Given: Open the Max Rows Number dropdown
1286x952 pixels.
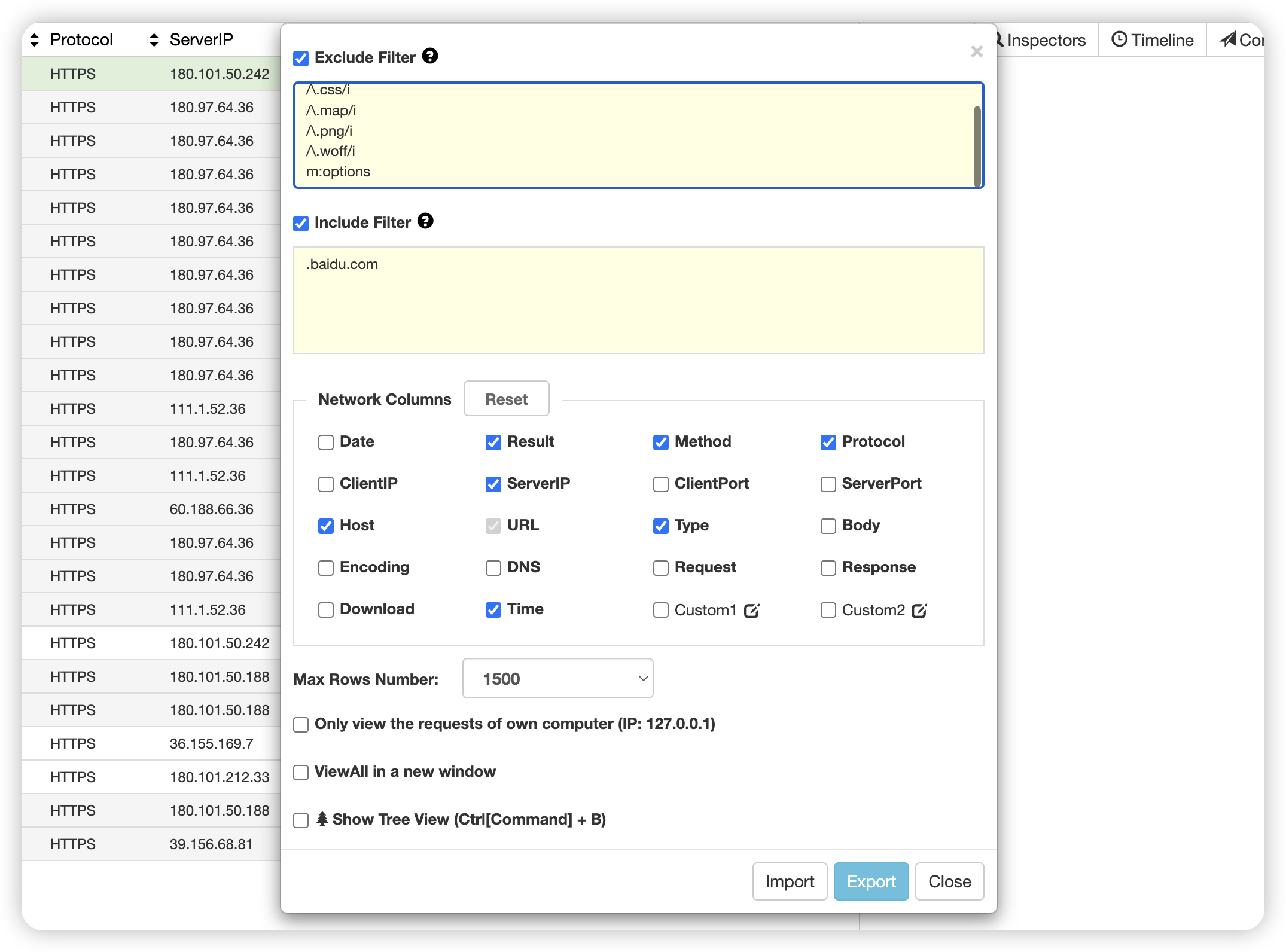Looking at the screenshot, I should [557, 678].
